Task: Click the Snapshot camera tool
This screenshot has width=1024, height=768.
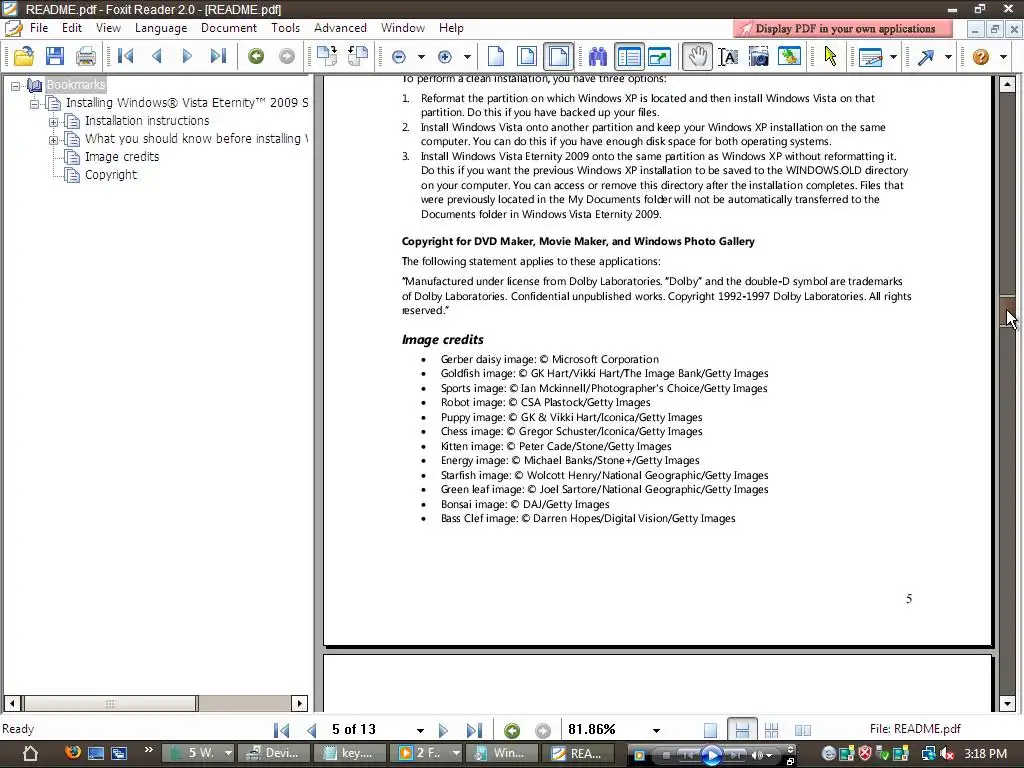Action: (x=759, y=57)
